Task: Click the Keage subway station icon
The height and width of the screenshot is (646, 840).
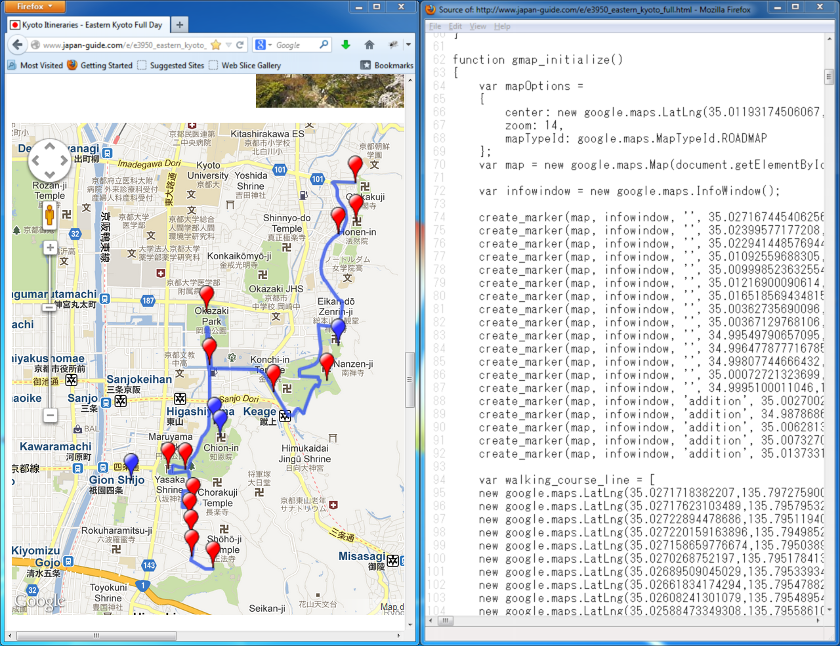Action: pos(284,415)
